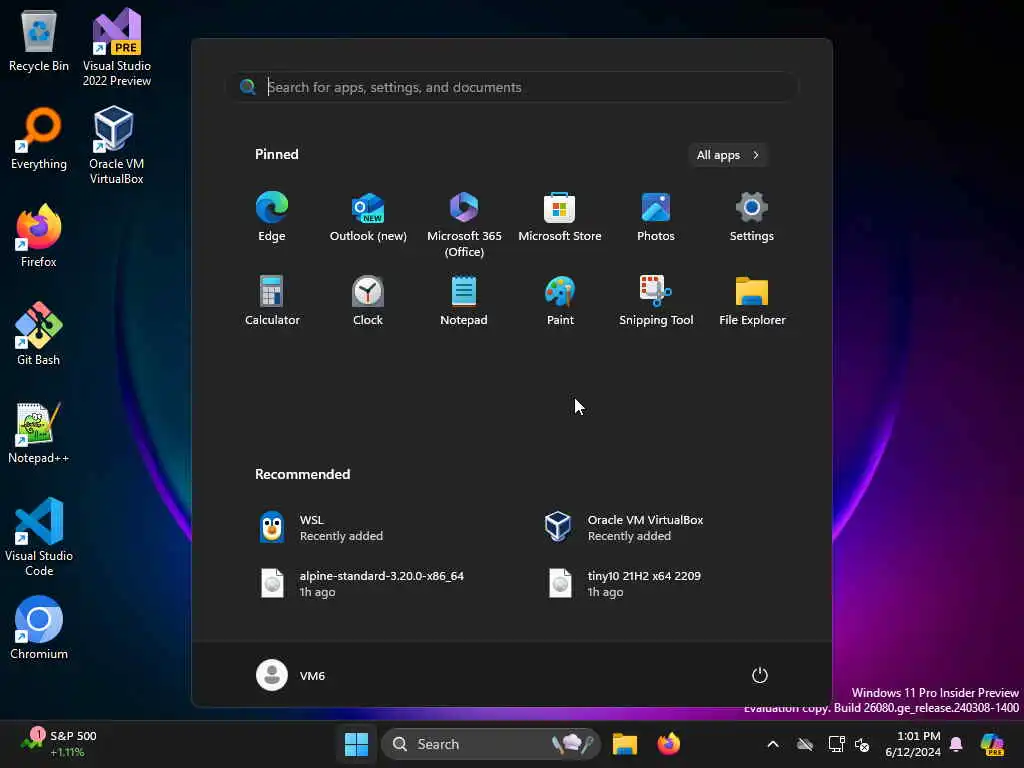Open Copilot Preview from taskbar corner
The image size is (1024, 768).
tap(992, 744)
